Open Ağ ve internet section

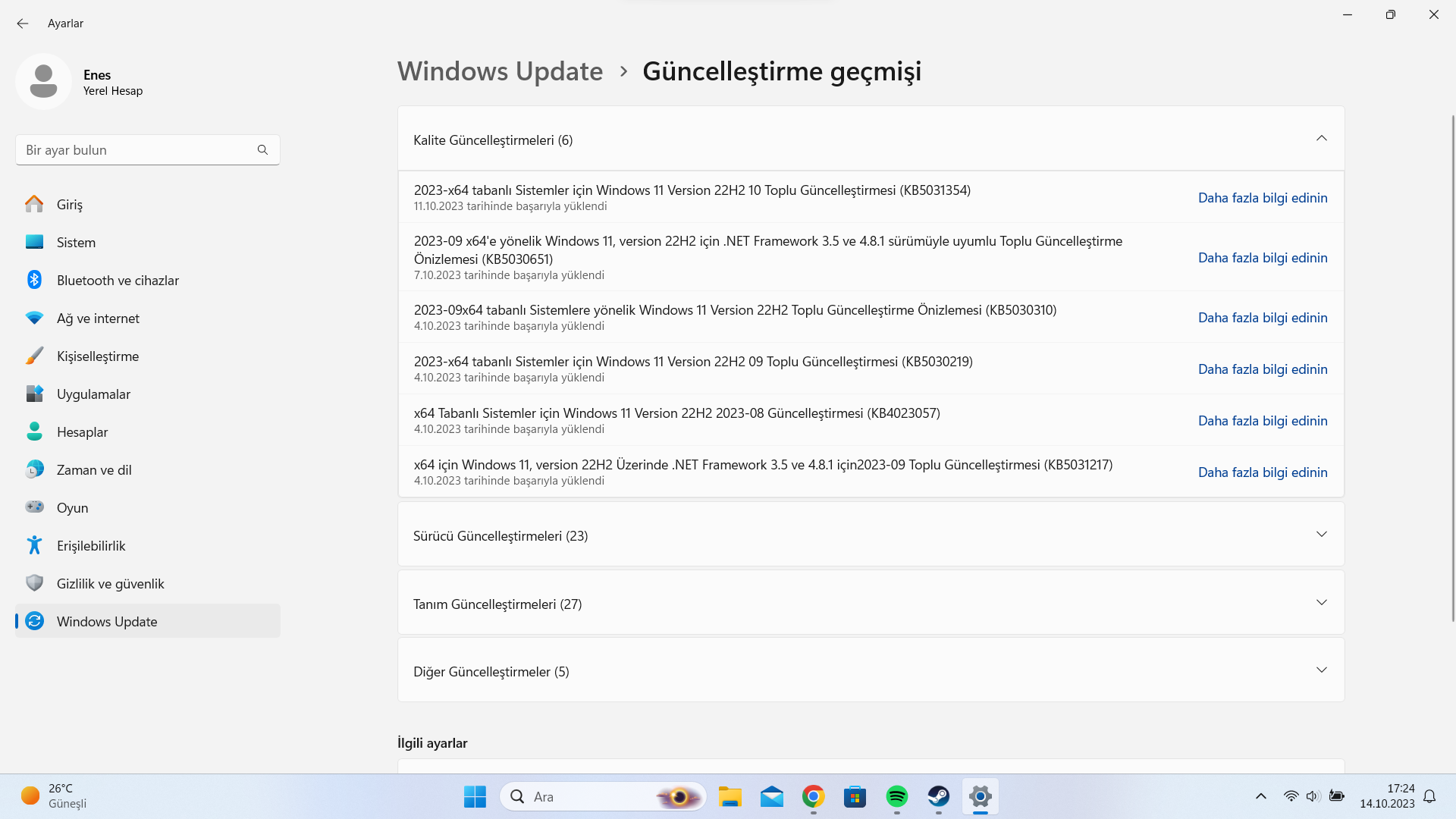click(x=98, y=318)
